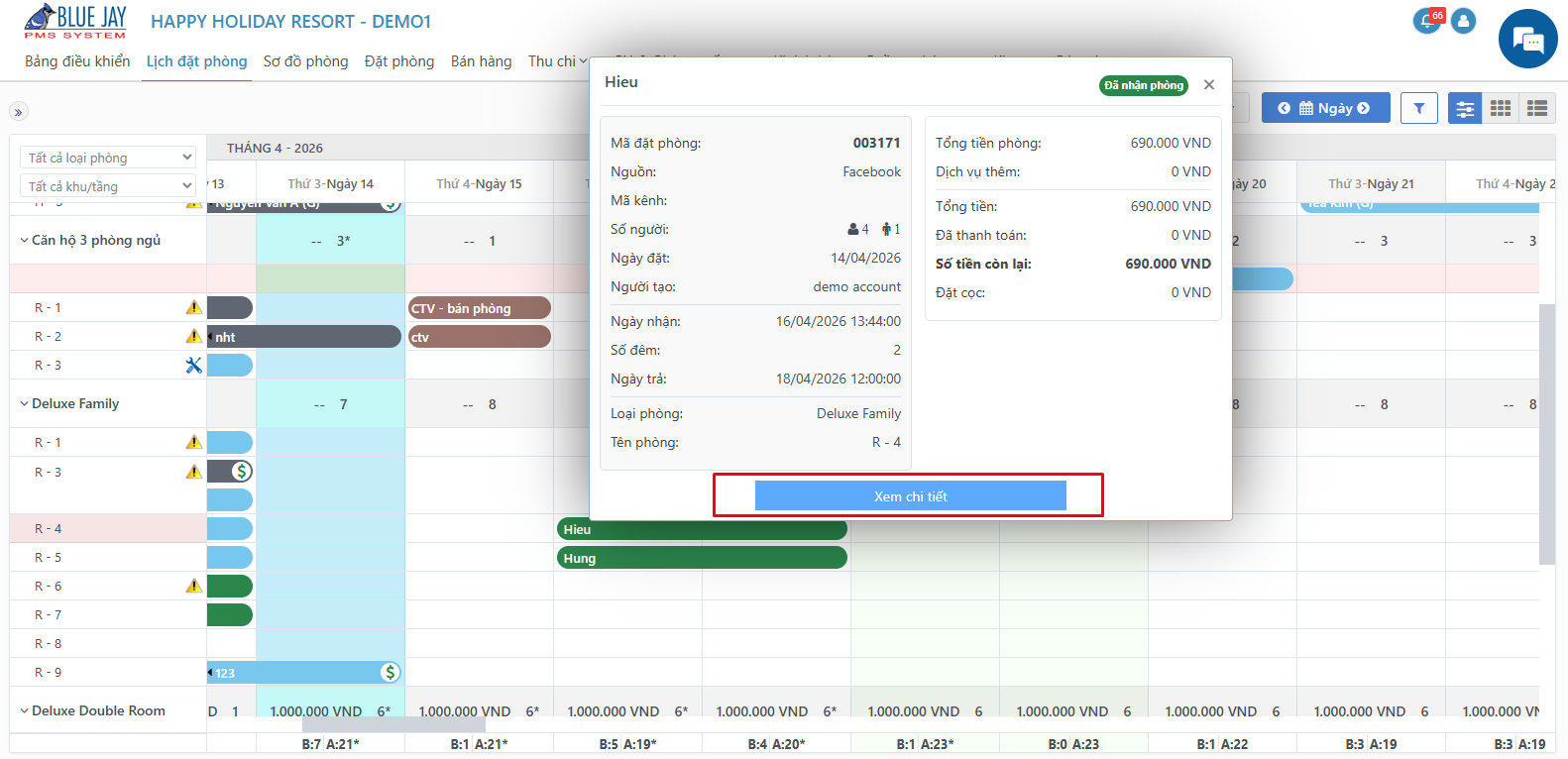1568x759 pixels.
Task: Open the funnel filter button
Action: pyautogui.click(x=1419, y=108)
